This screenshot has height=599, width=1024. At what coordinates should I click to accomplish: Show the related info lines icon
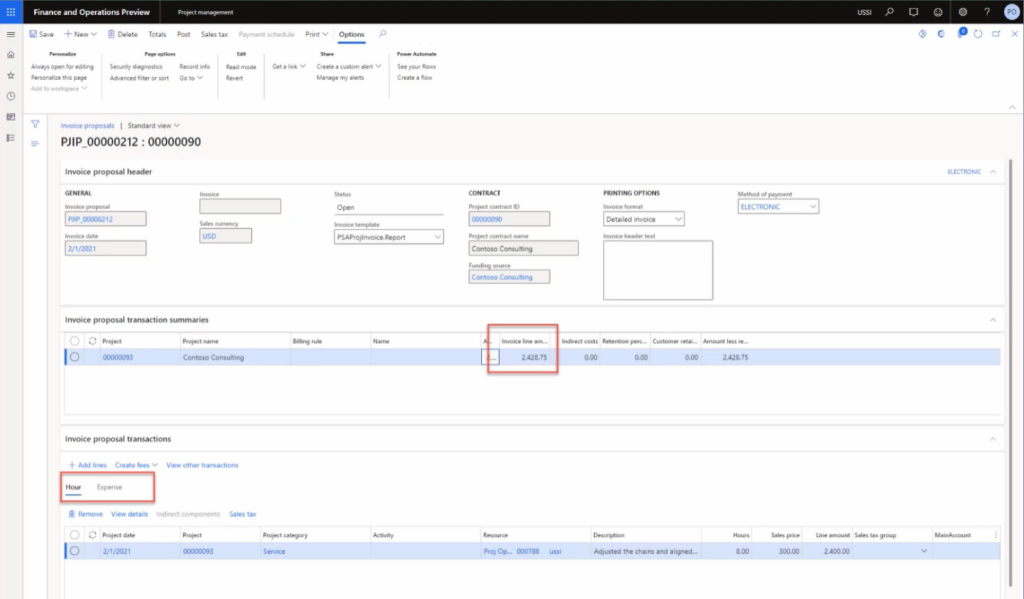[35, 144]
